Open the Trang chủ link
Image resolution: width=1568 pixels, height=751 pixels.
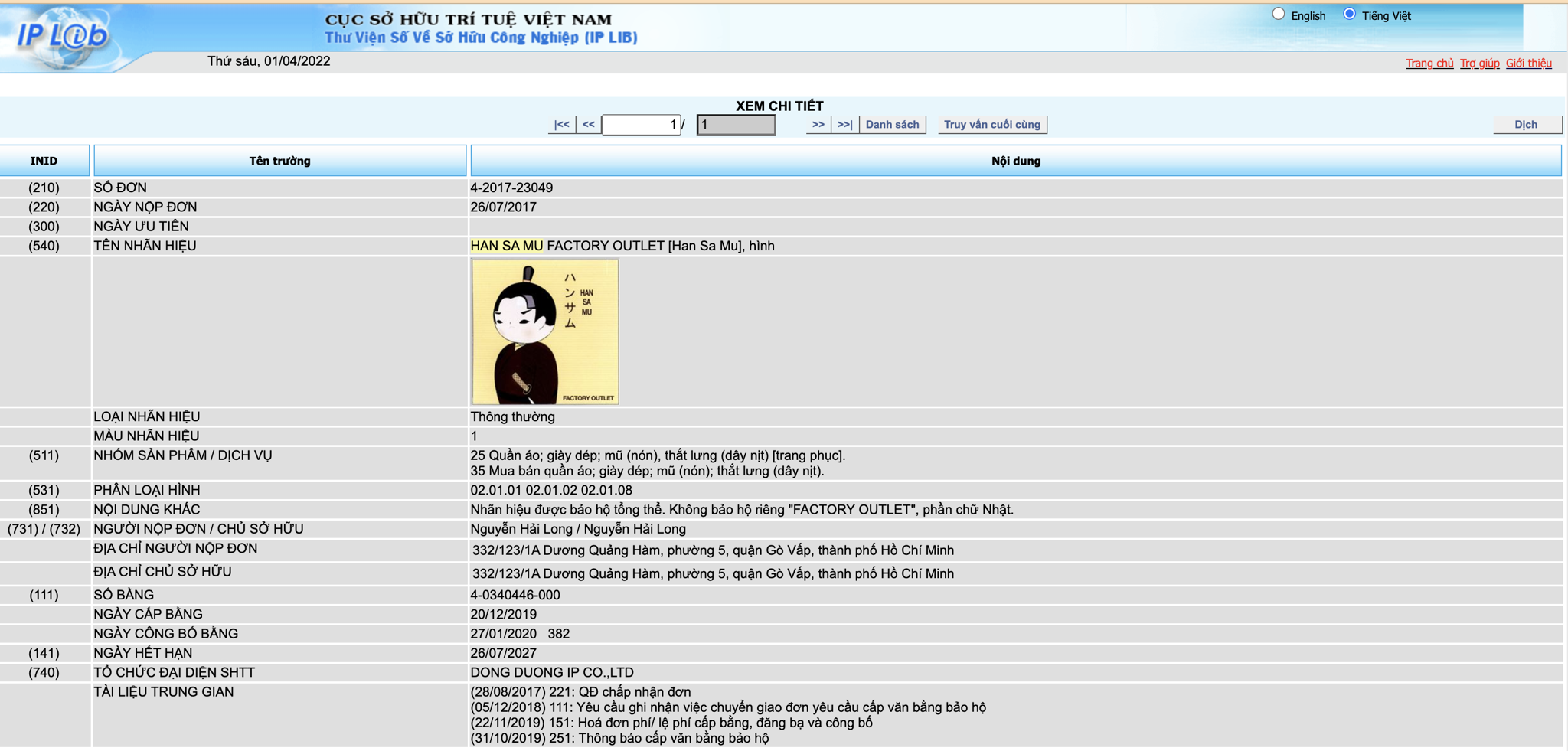1429,64
